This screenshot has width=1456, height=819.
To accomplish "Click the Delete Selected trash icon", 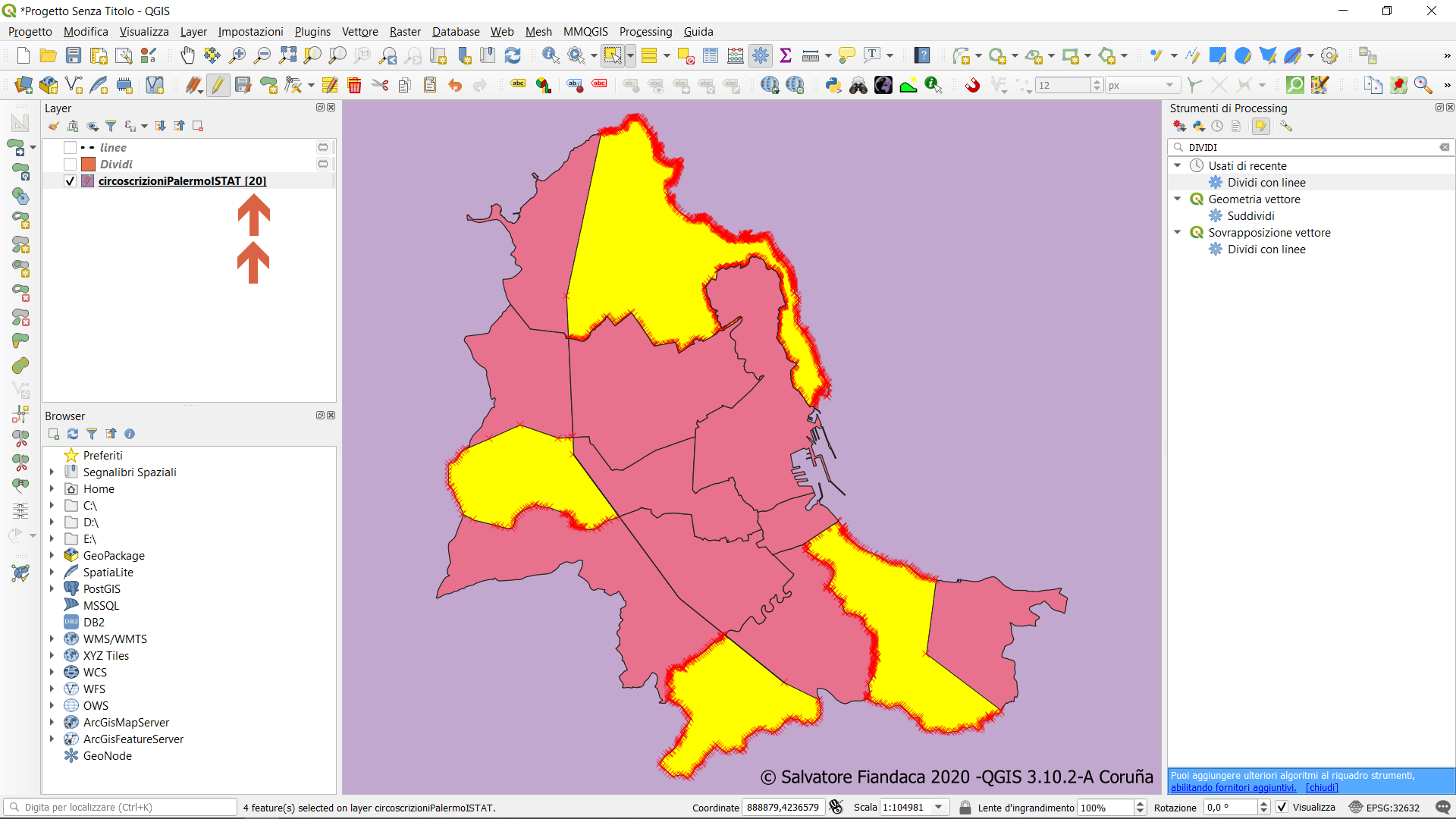I will point(354,85).
